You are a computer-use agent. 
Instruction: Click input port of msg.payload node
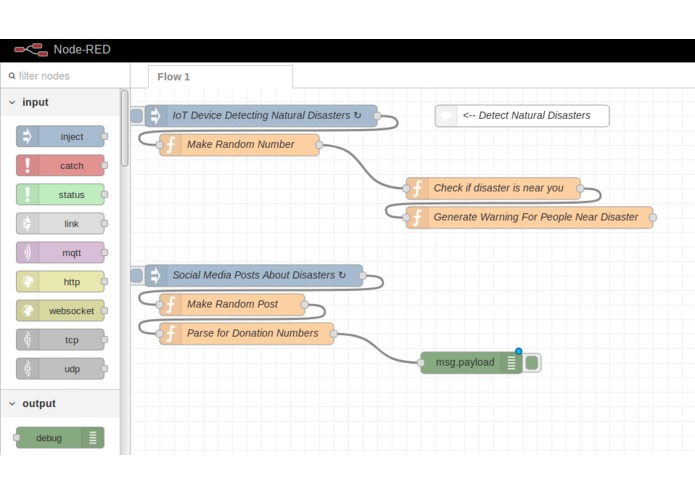tap(421, 363)
